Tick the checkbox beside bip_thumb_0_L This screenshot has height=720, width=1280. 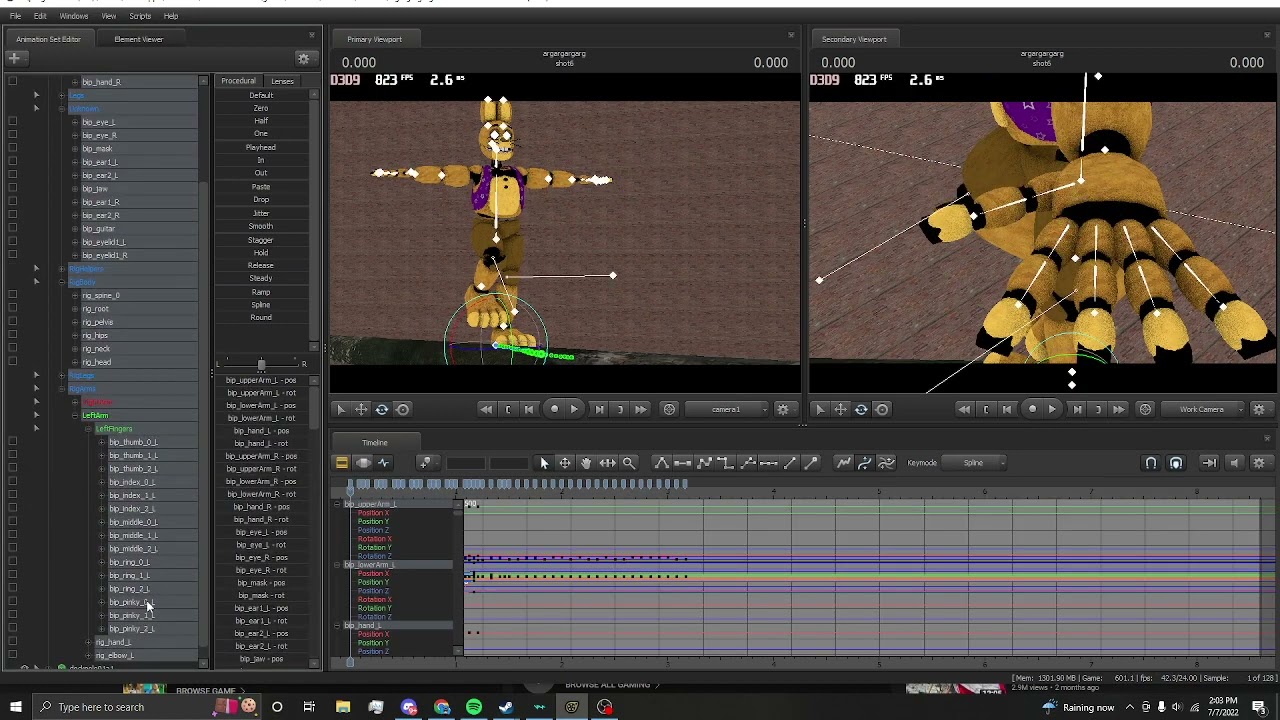pos(12,442)
